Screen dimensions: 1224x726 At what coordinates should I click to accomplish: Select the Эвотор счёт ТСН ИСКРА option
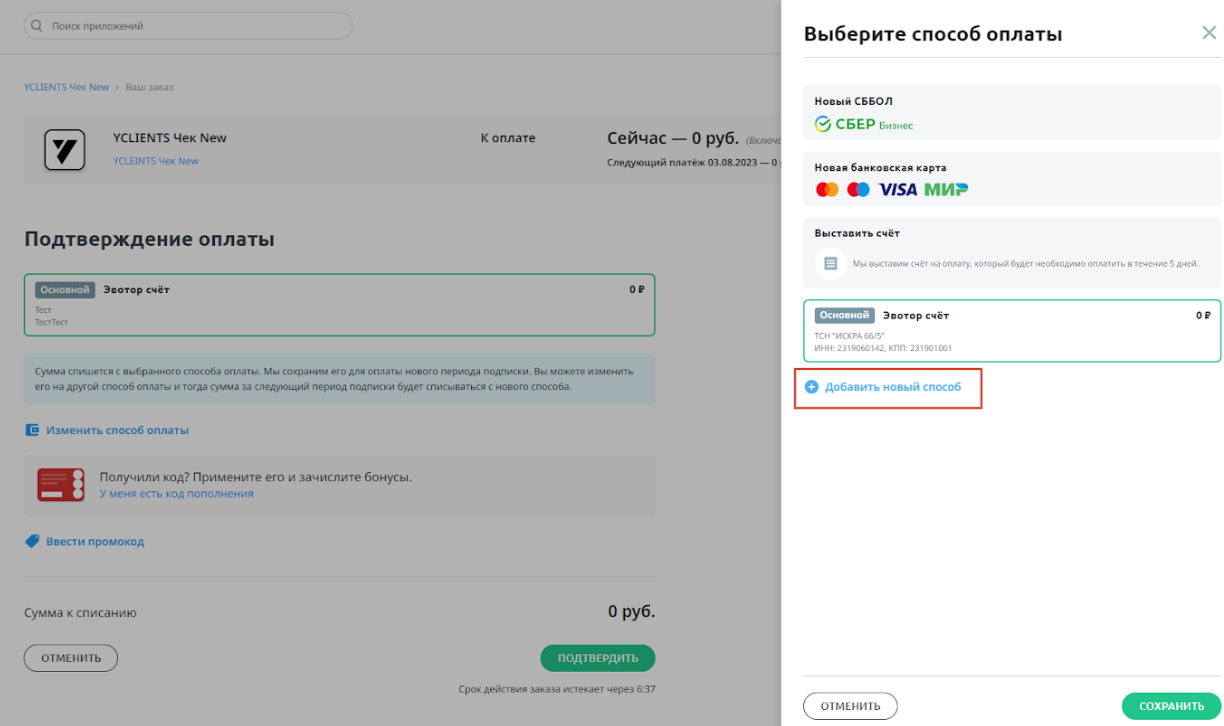[x=1012, y=331]
